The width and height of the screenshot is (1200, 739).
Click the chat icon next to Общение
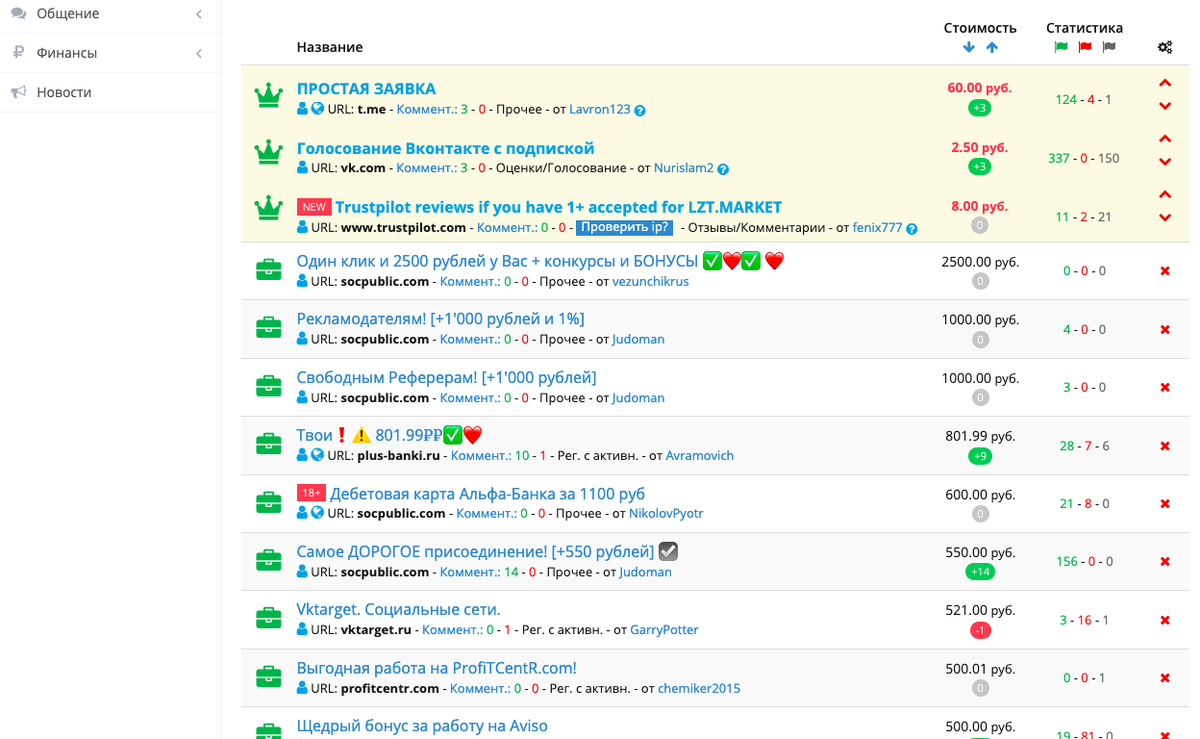[x=18, y=14]
